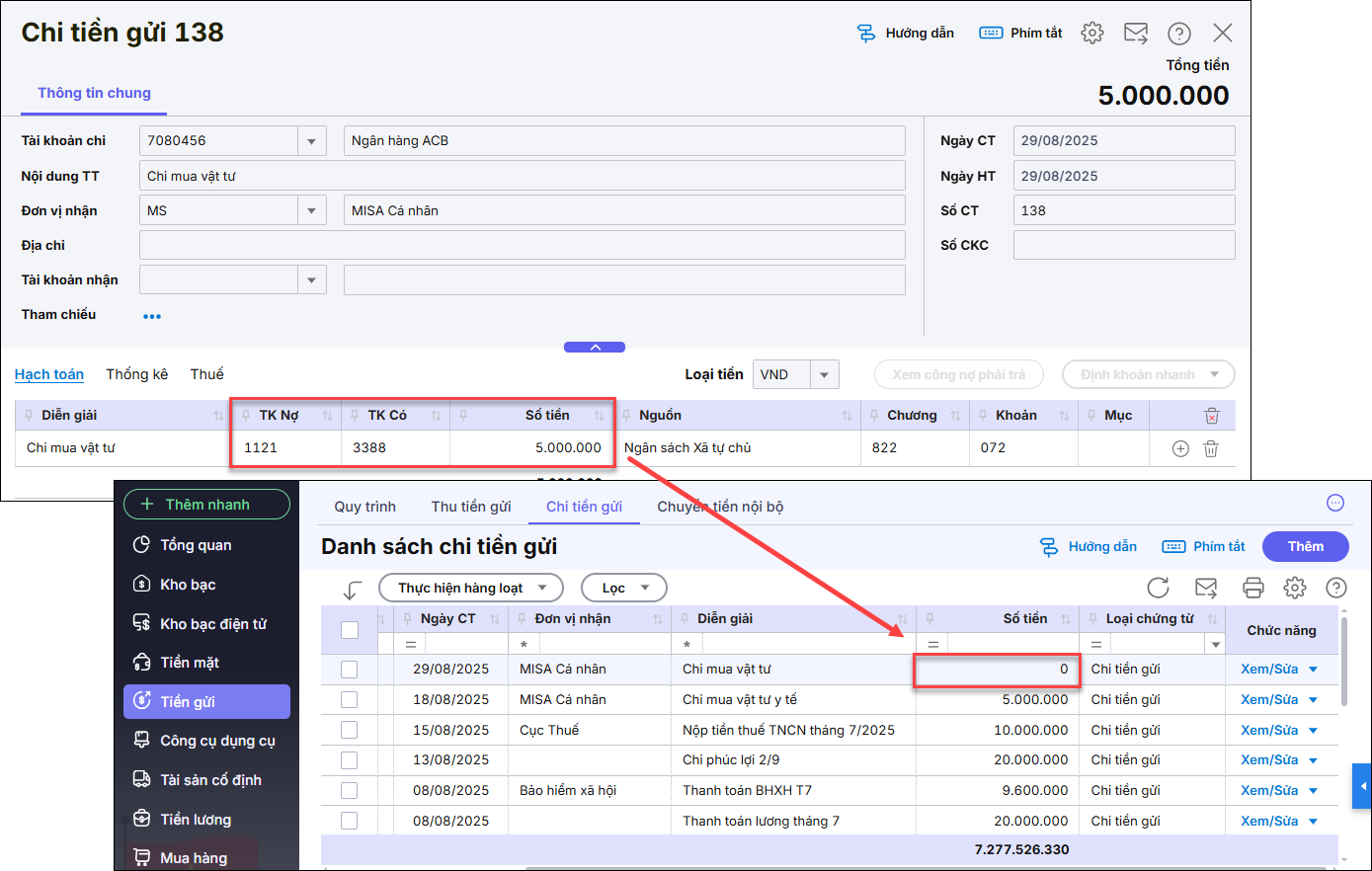This screenshot has height=871, width=1372.
Task: Switch to the Thu tiền gửi tab
Action: pos(471,507)
